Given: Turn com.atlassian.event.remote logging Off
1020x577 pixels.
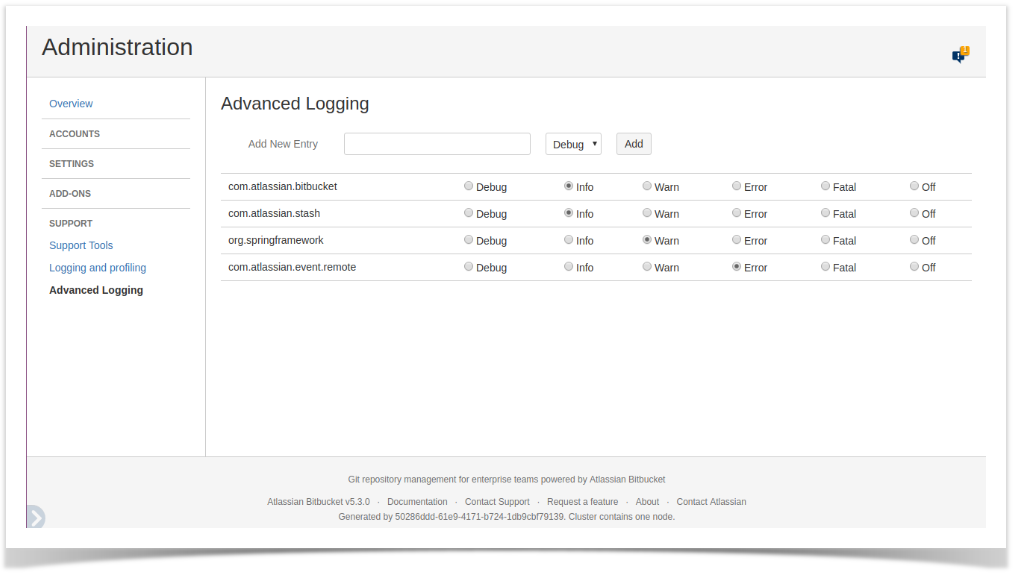Looking at the screenshot, I should (914, 266).
